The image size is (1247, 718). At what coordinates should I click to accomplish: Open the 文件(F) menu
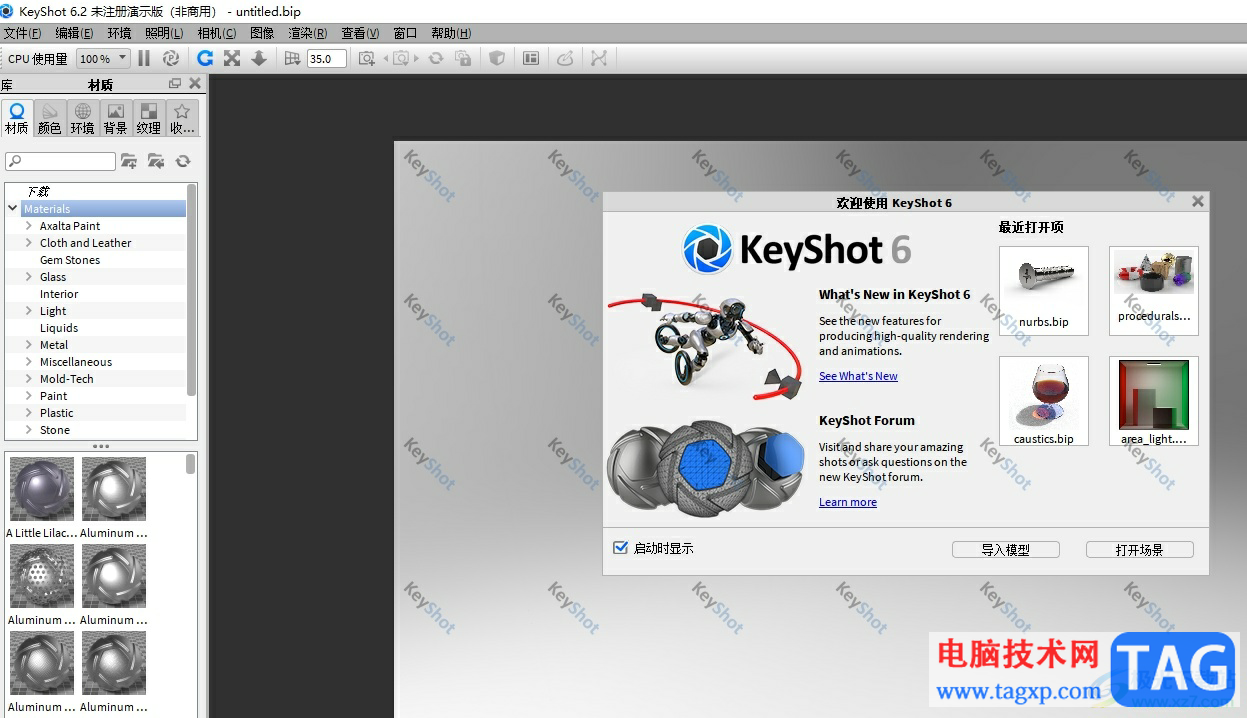click(x=22, y=33)
